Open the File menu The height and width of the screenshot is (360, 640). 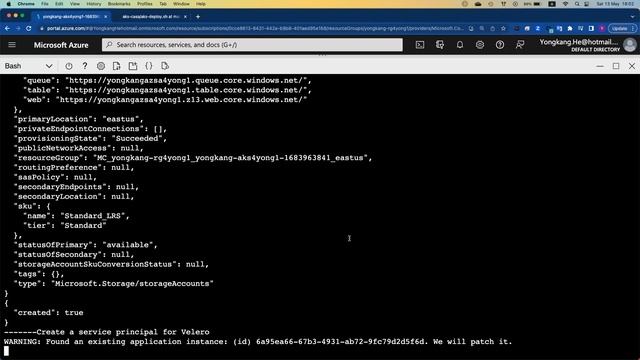45,4
